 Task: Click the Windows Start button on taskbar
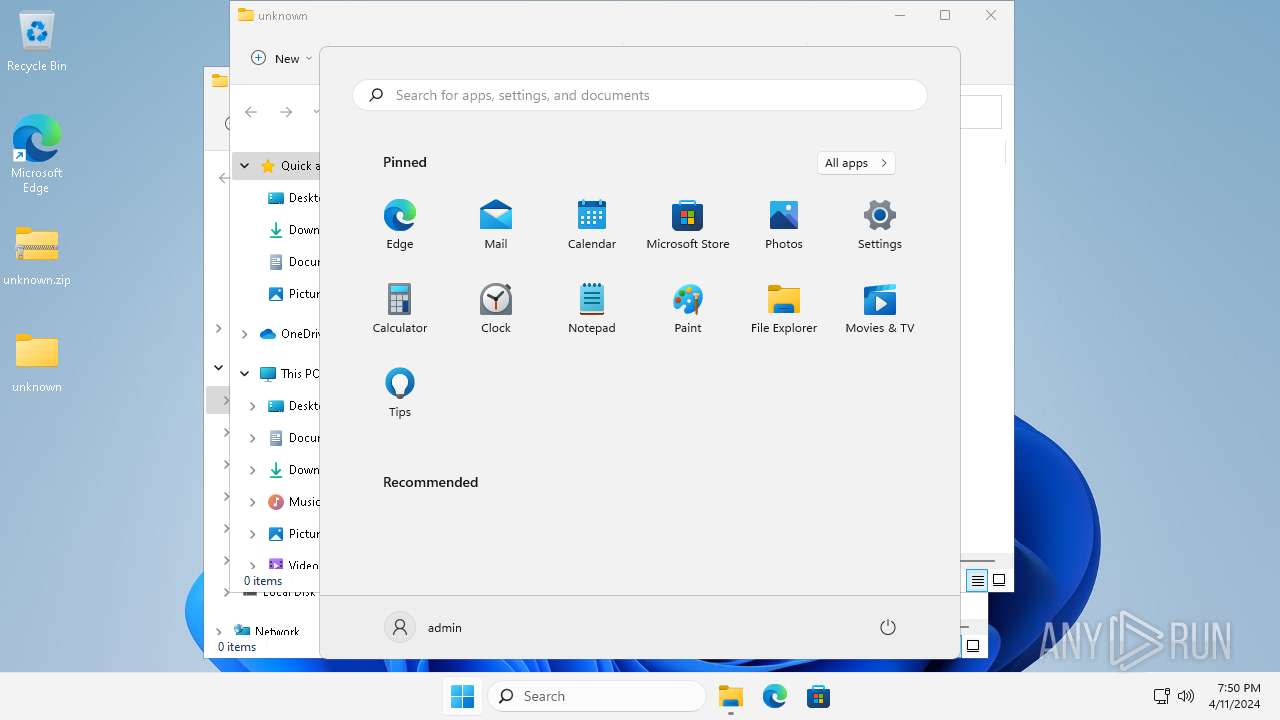[x=462, y=696]
